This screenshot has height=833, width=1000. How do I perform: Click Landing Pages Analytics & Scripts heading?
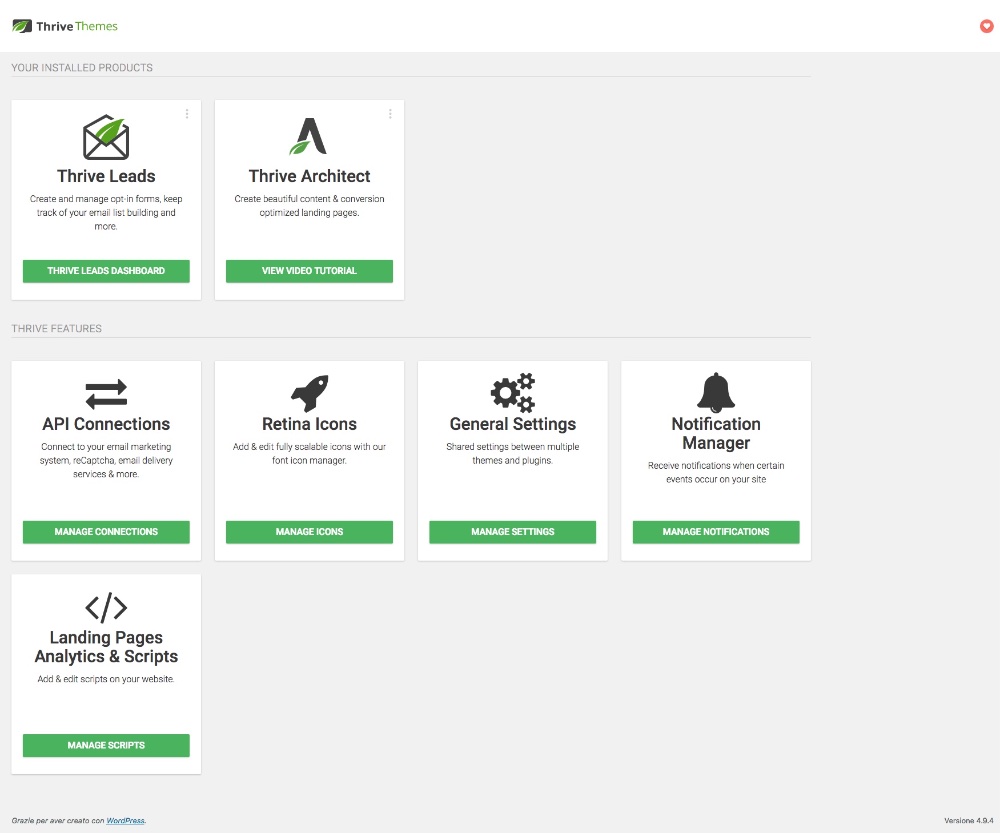coord(106,647)
